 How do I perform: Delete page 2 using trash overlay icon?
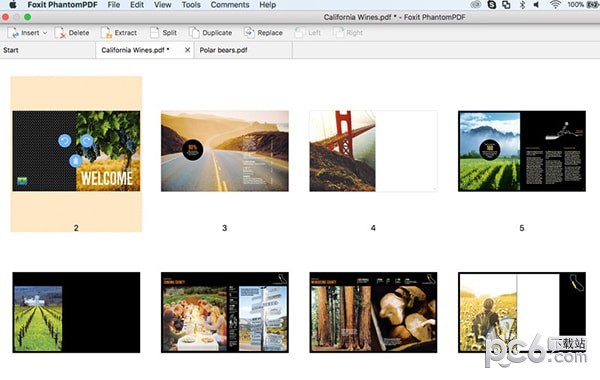[76, 161]
